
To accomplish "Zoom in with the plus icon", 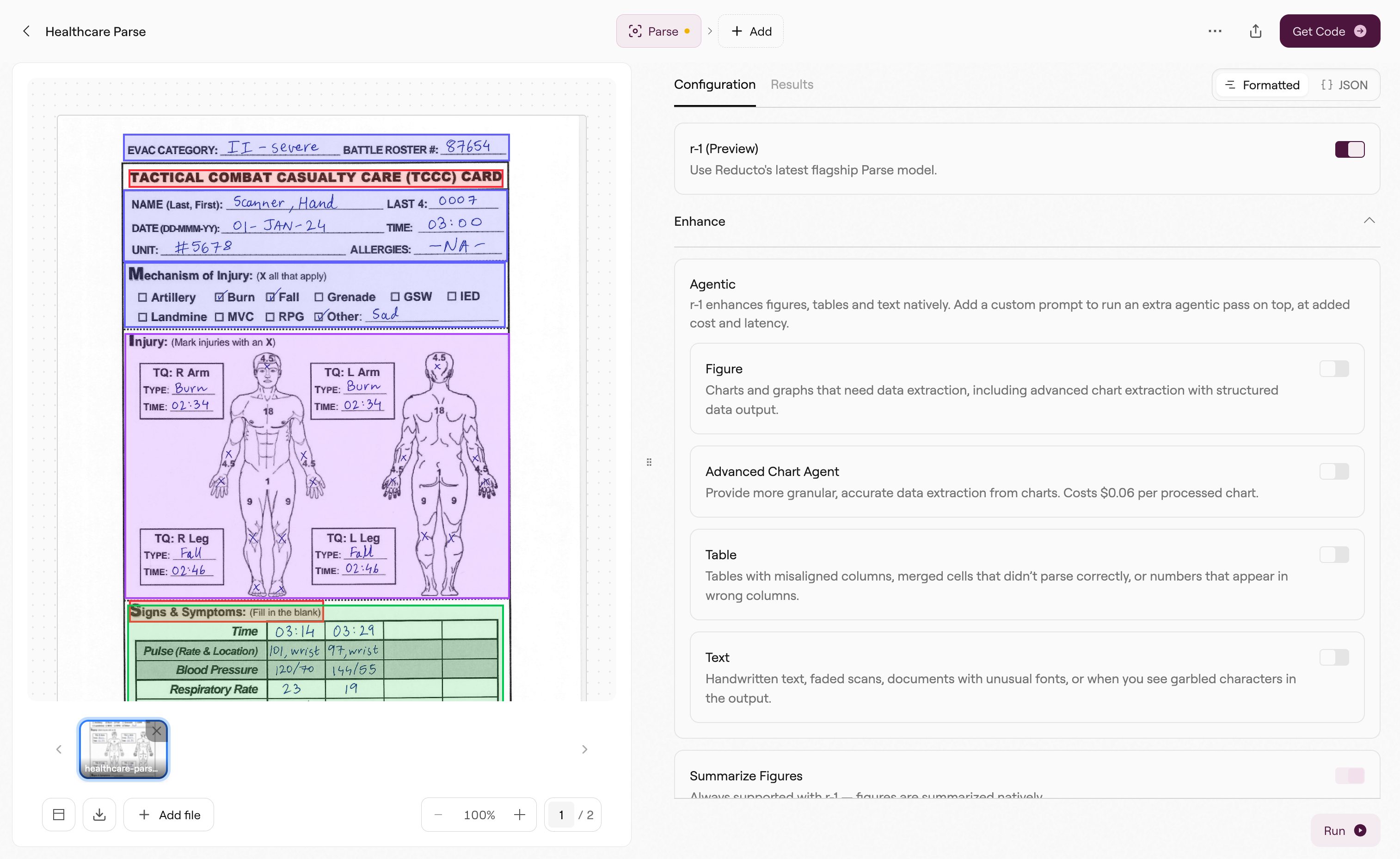I will click(519, 815).
